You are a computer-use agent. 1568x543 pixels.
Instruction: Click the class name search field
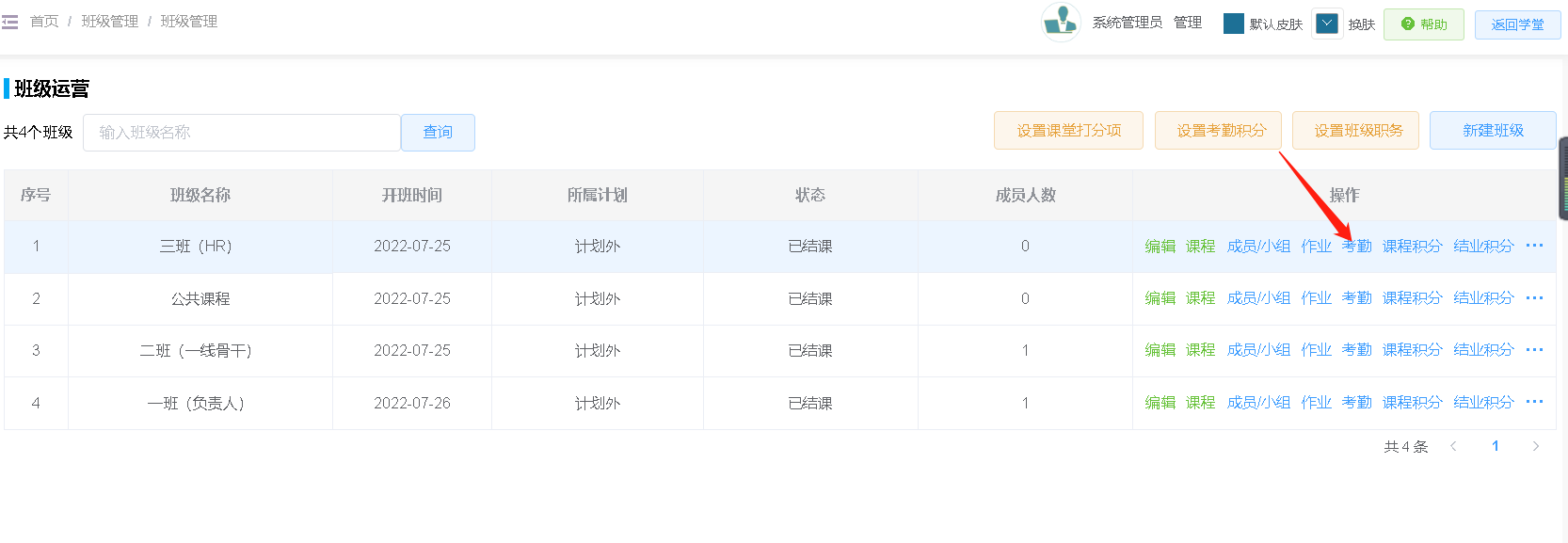click(242, 133)
